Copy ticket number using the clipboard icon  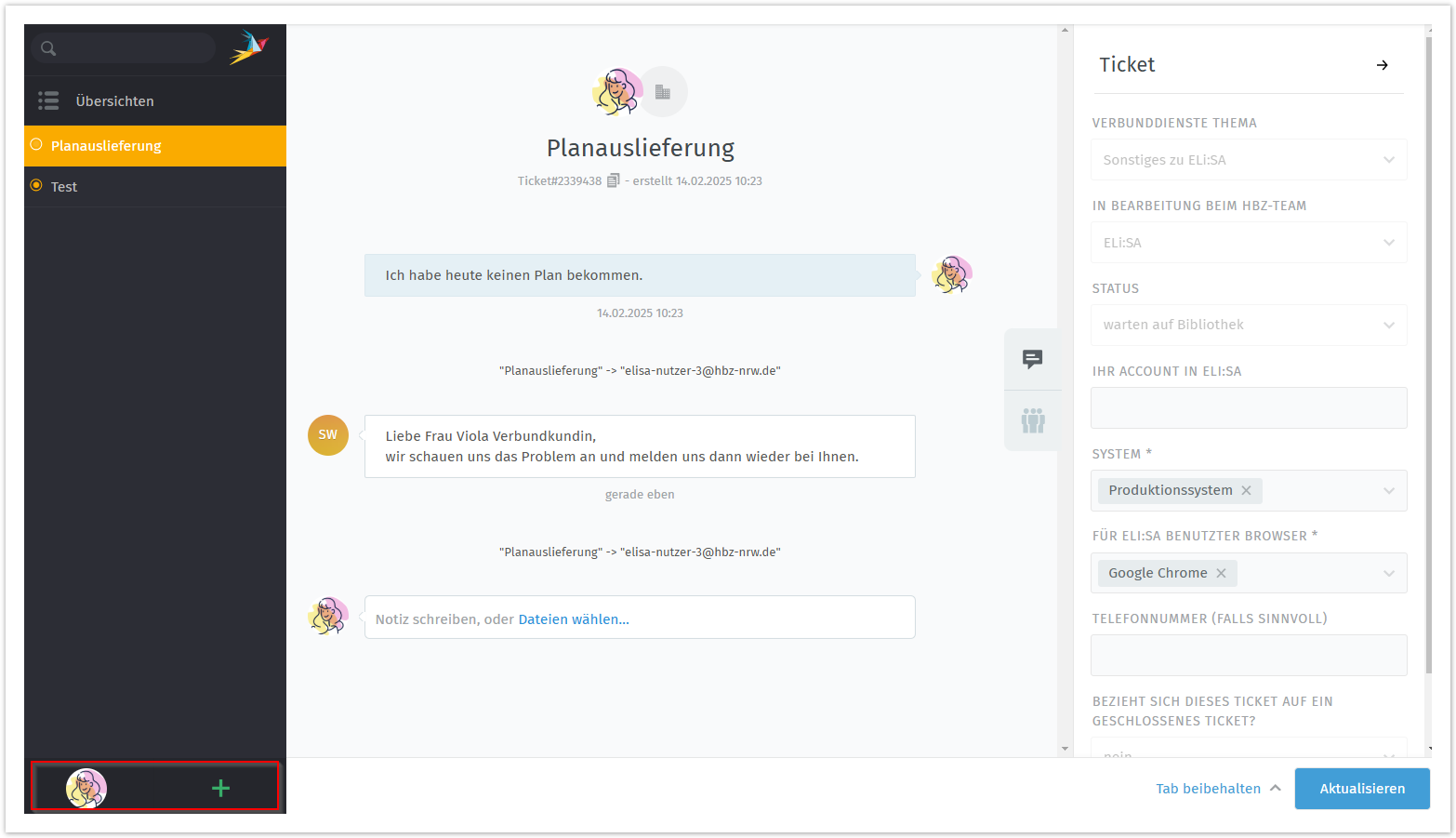point(613,181)
